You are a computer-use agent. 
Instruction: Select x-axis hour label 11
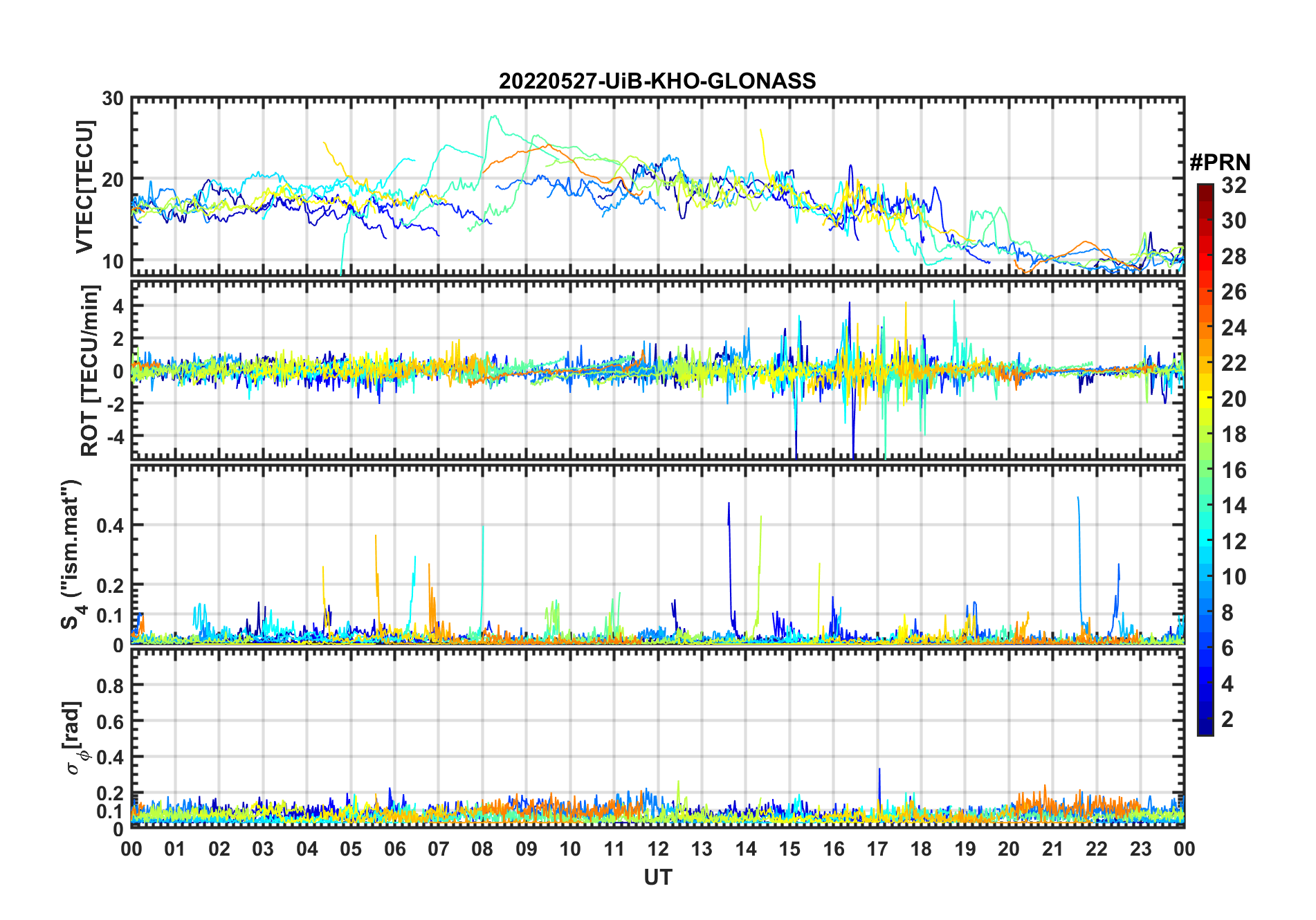click(x=614, y=849)
